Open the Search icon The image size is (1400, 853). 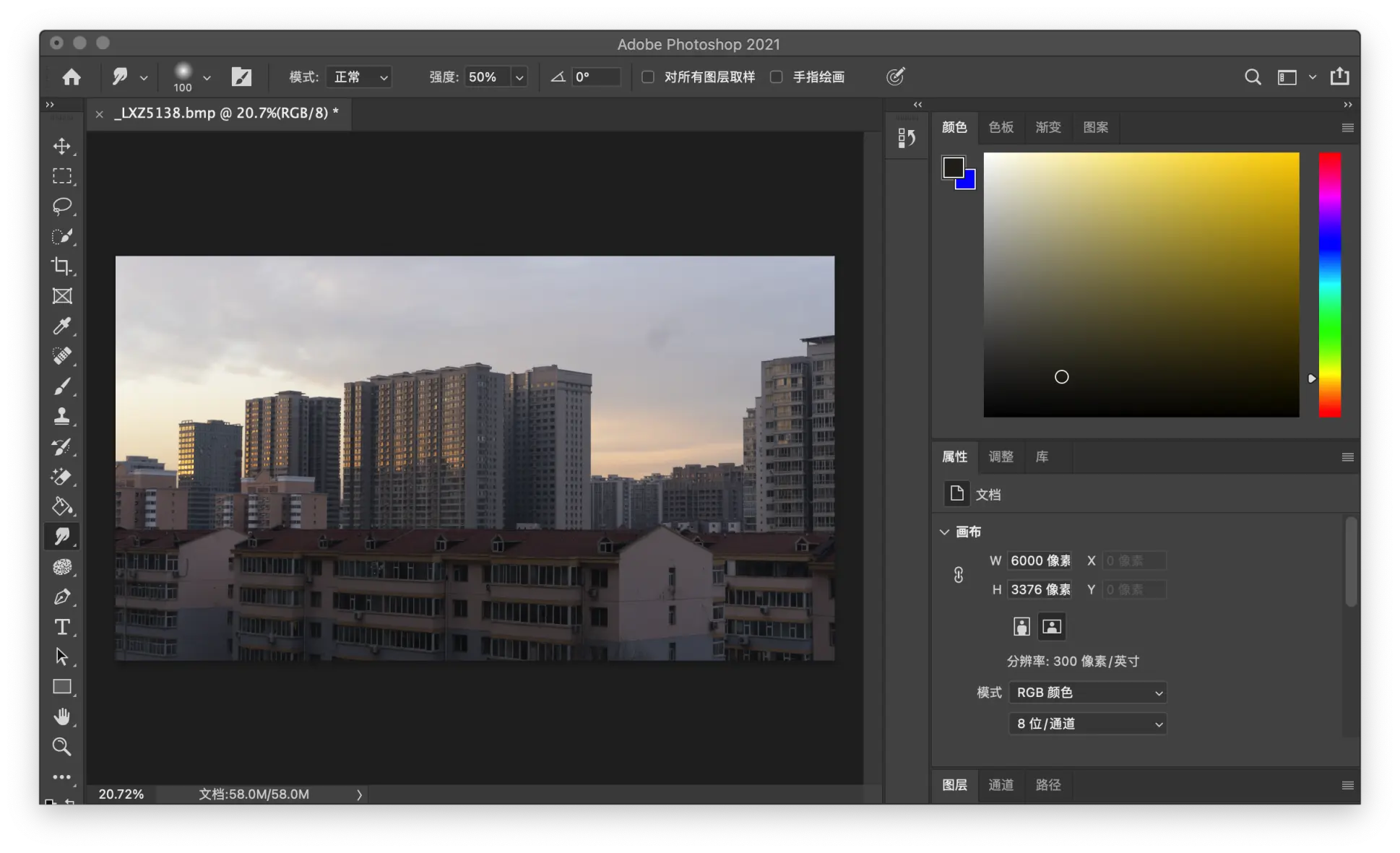coord(1253,77)
